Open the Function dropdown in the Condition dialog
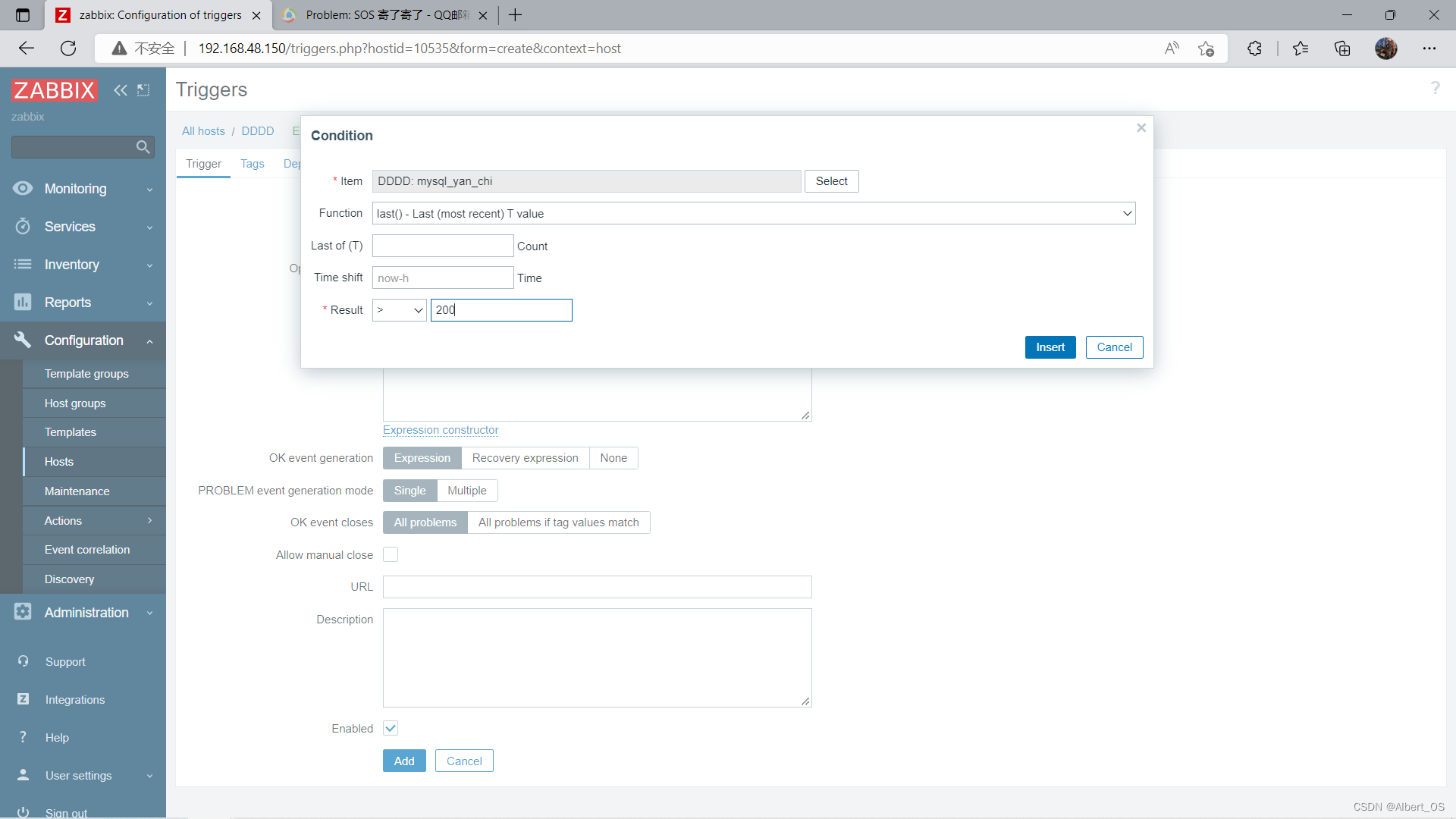 point(754,213)
